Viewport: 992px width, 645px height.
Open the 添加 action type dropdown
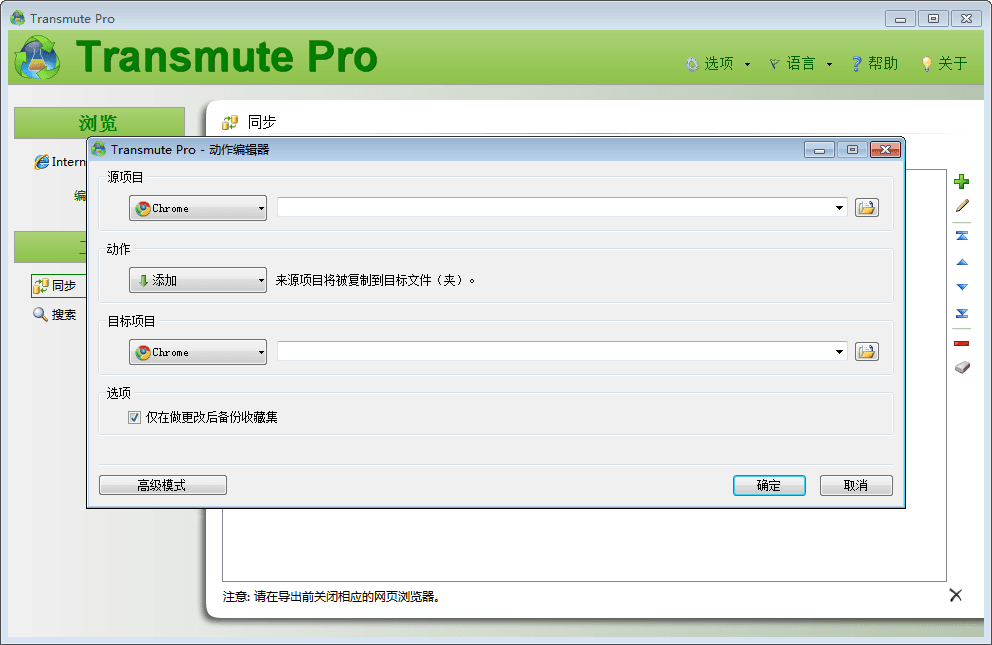pos(198,281)
